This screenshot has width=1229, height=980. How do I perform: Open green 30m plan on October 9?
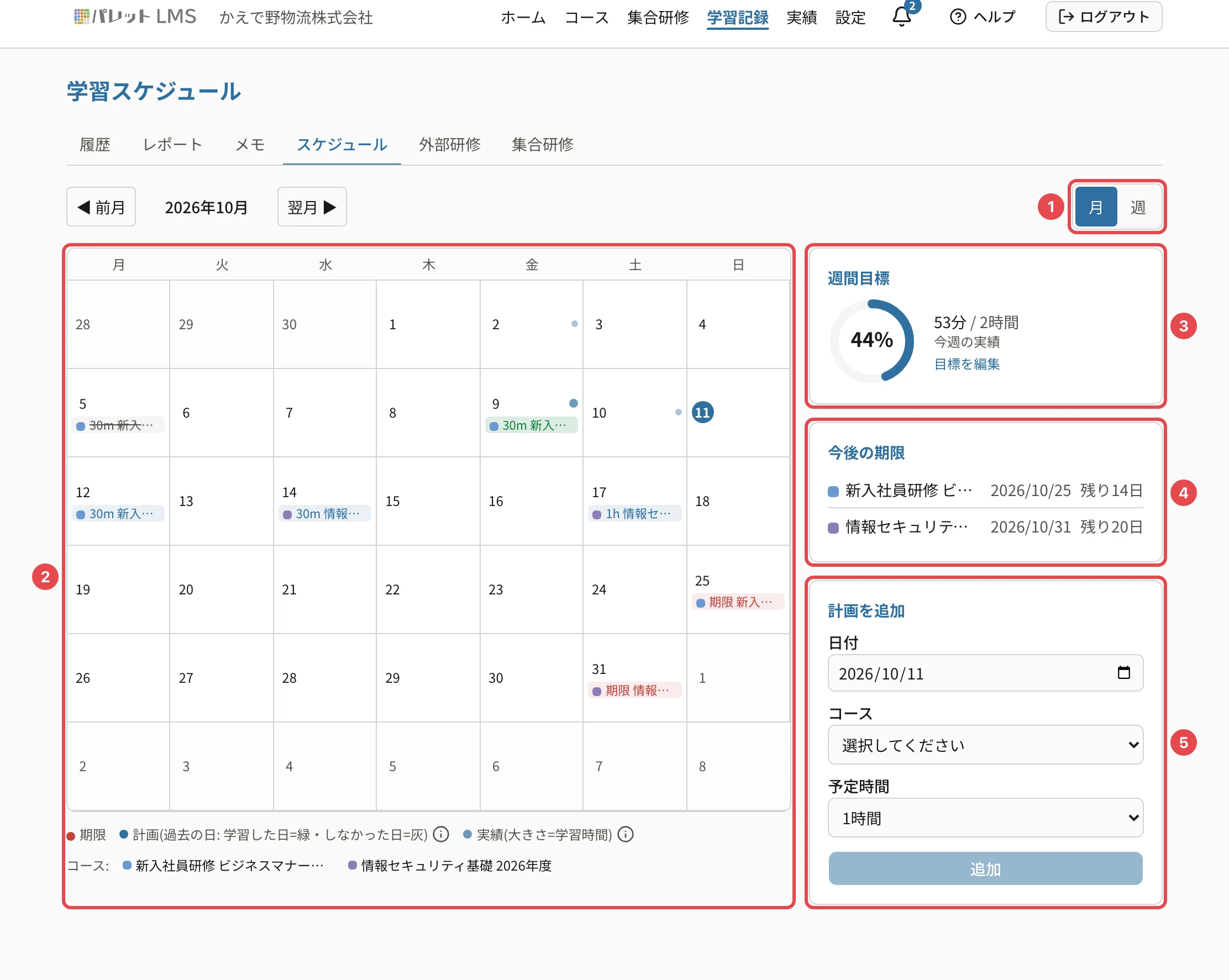pos(531,425)
